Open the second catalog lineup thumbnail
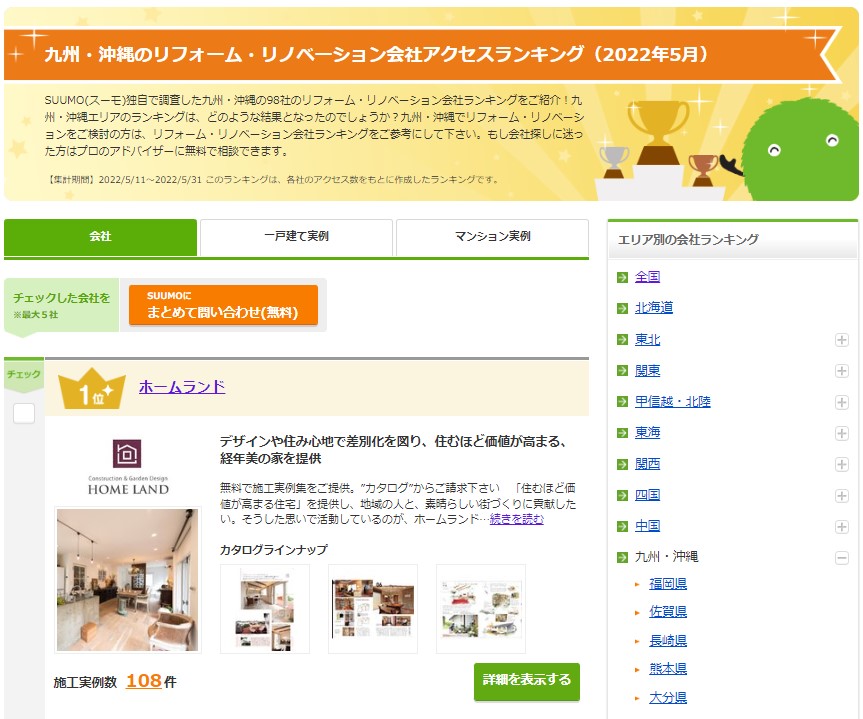The height and width of the screenshot is (719, 863). (373, 608)
